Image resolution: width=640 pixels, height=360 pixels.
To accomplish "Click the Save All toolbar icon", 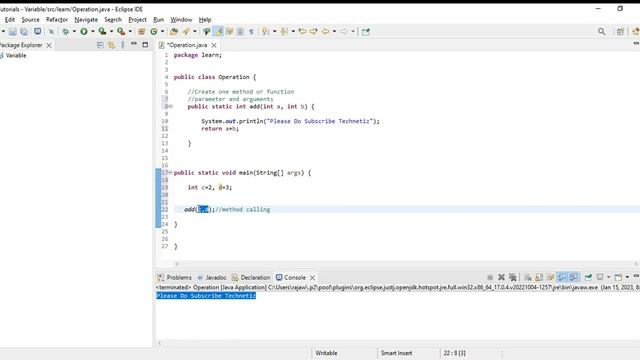I will click(24, 31).
